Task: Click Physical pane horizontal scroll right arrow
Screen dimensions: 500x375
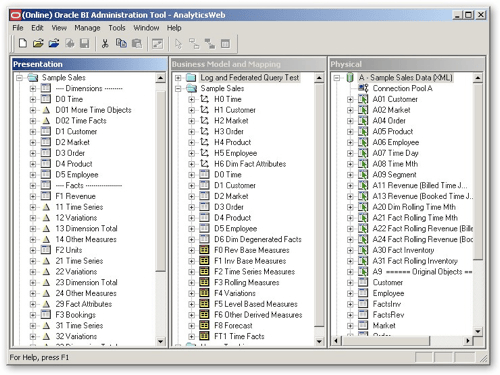Action: point(468,341)
